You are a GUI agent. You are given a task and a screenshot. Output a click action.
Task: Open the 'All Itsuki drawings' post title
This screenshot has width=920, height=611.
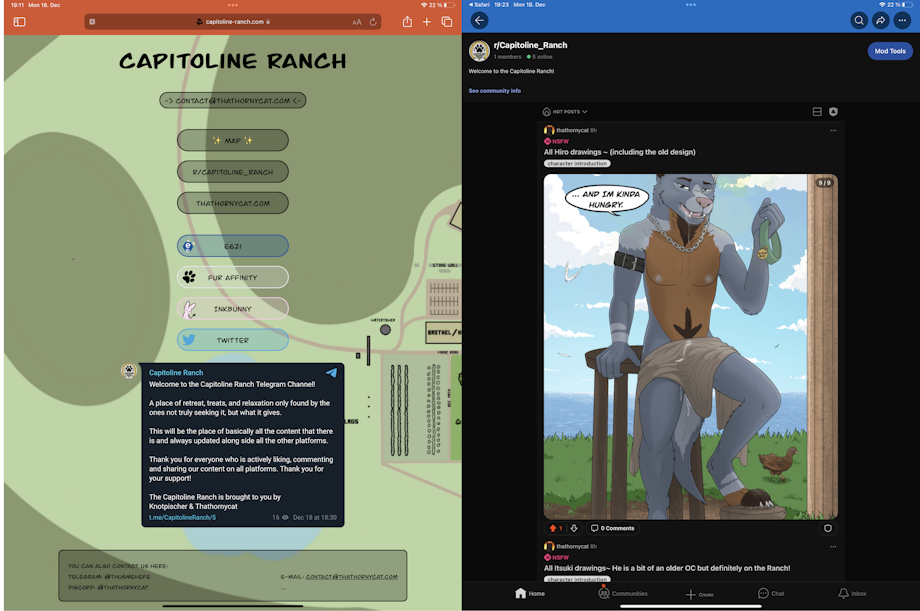click(667, 568)
